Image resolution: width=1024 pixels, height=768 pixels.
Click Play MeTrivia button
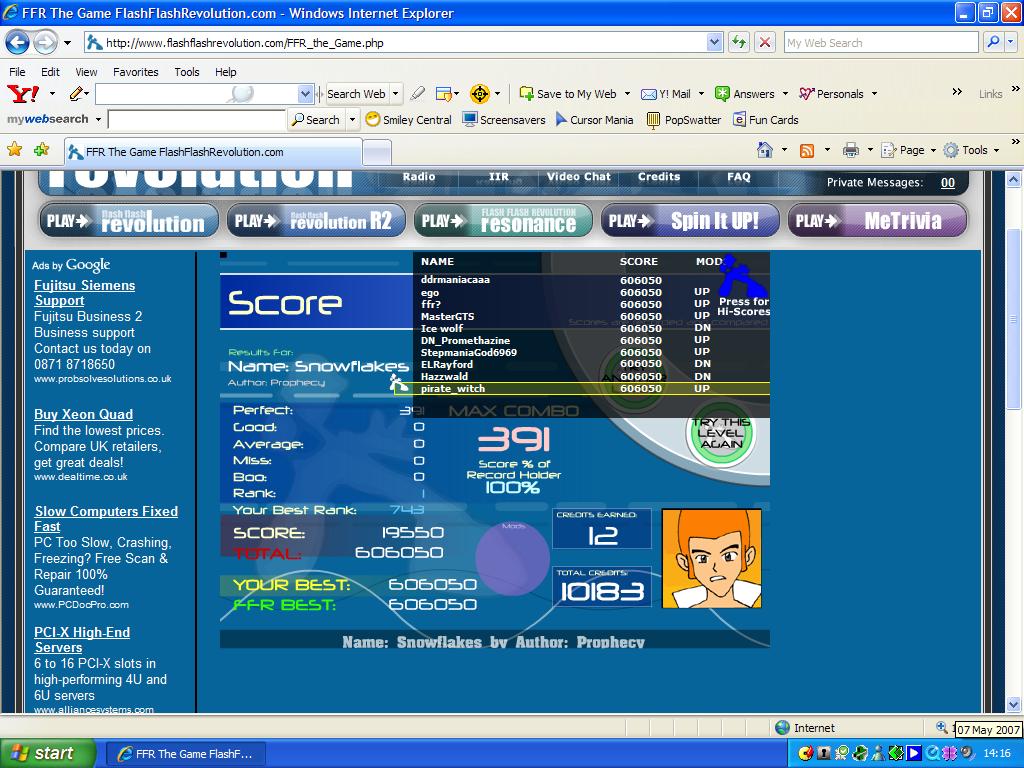coord(877,221)
